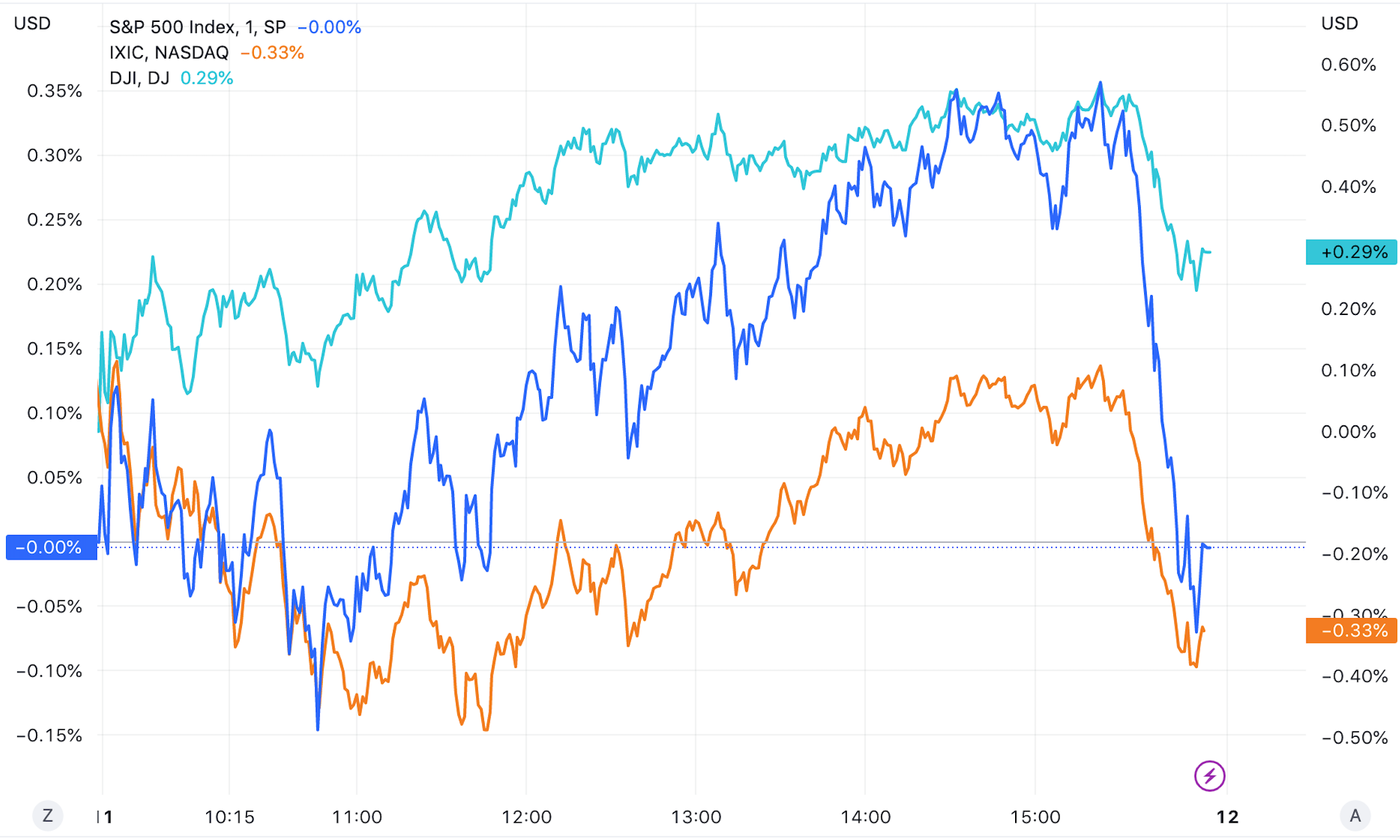Open the USD label above the left scale

point(32,24)
